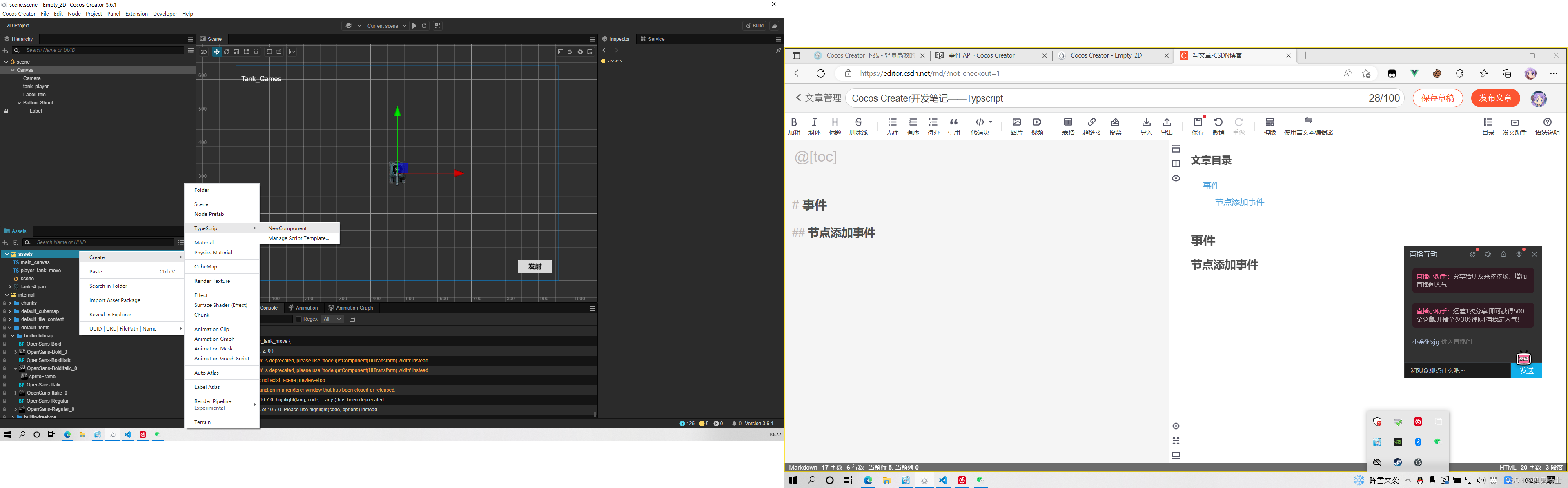Insert video (视频) in the CSDN editor
The height and width of the screenshot is (488, 1568).
(x=1037, y=126)
